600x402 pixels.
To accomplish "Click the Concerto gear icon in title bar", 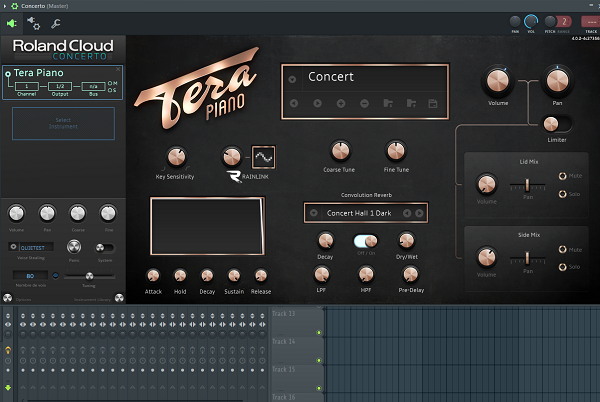I will 15,6.
